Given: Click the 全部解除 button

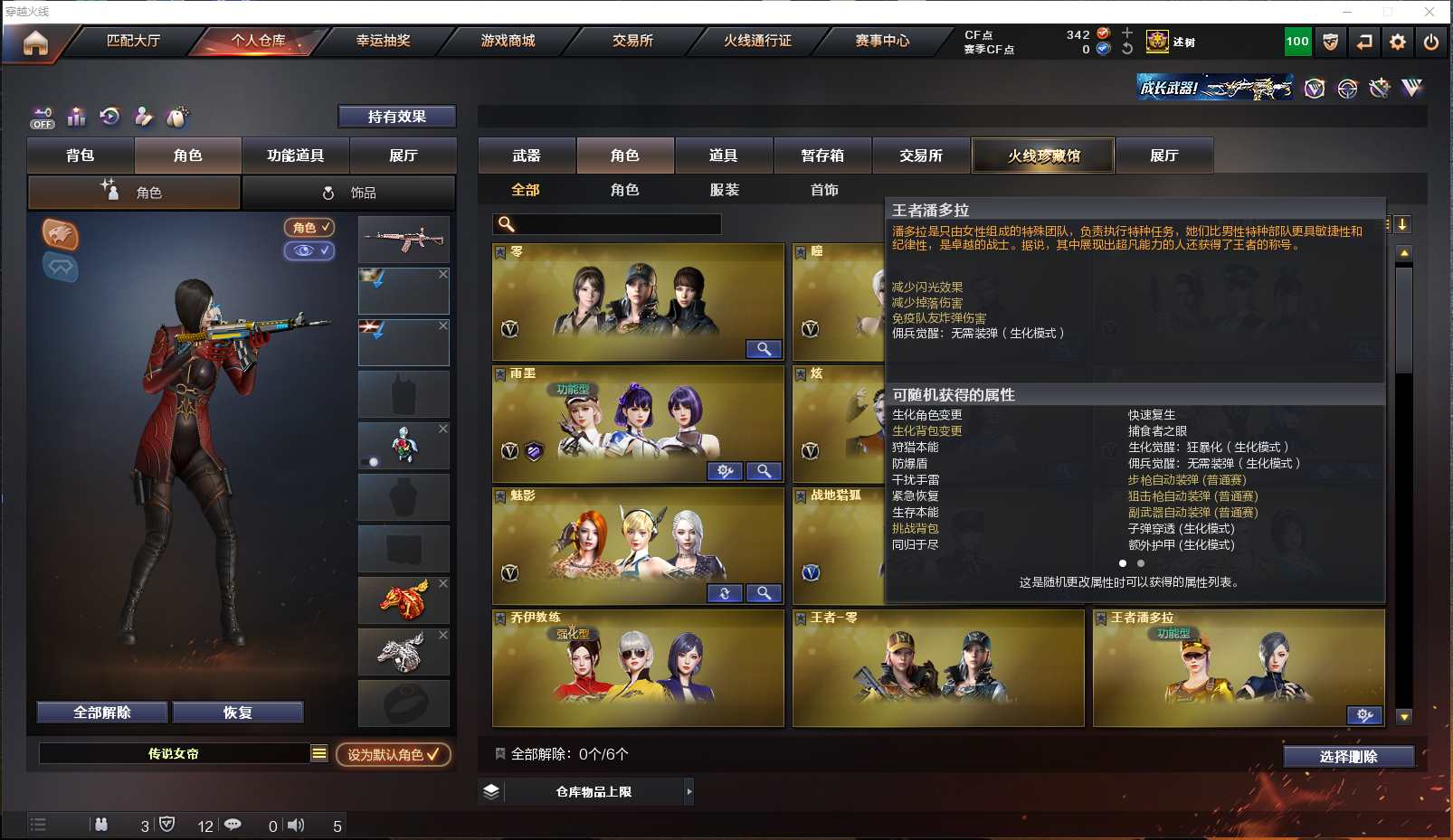Looking at the screenshot, I should [102, 713].
